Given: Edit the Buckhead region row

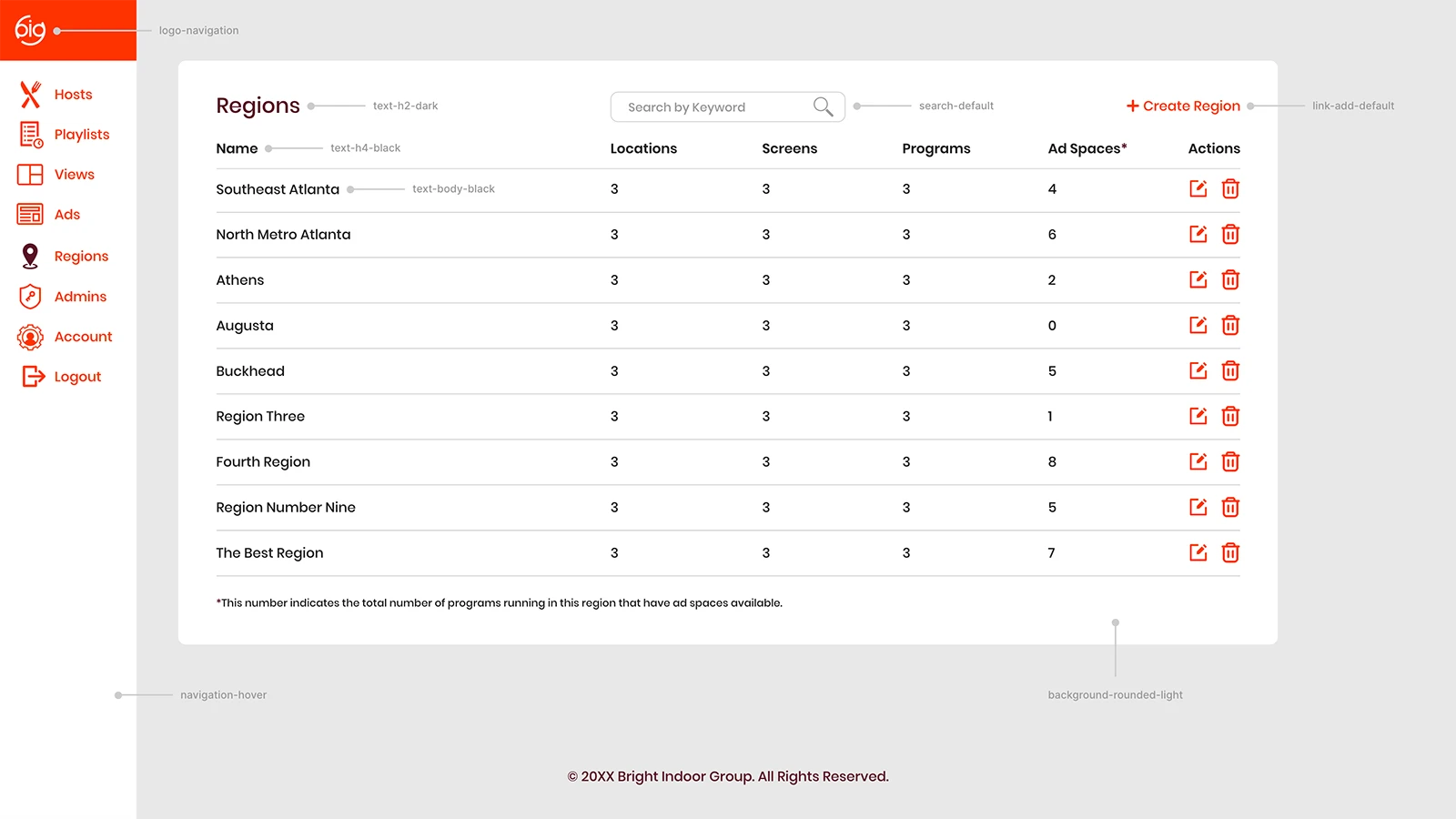Looking at the screenshot, I should click(x=1198, y=370).
